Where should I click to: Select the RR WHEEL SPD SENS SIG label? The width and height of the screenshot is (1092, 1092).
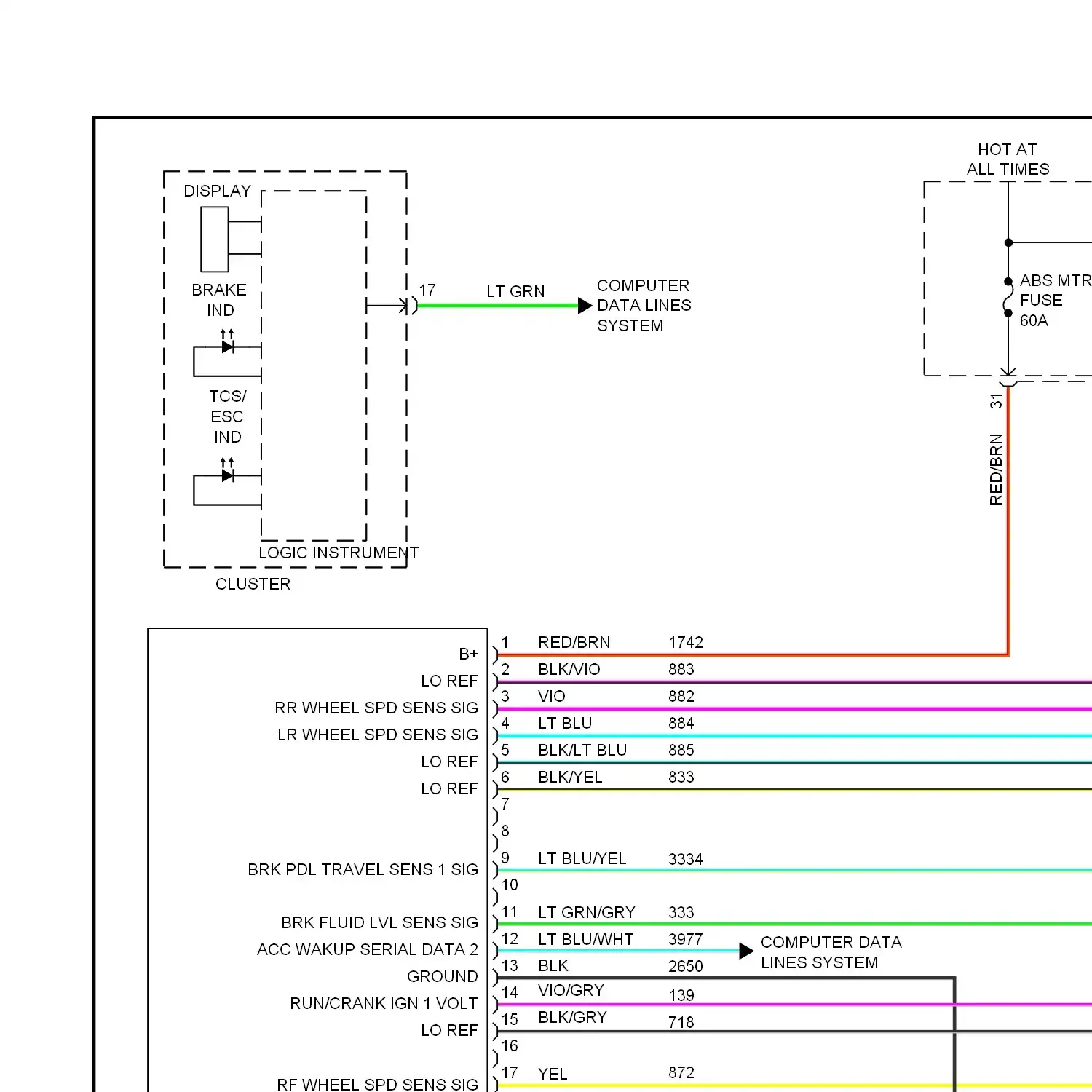[x=376, y=708]
